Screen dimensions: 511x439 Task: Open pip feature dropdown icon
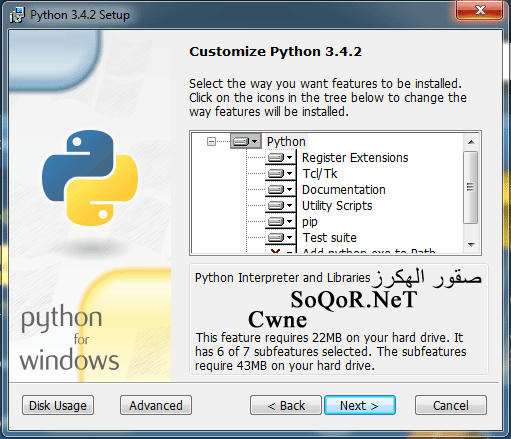tap(281, 221)
